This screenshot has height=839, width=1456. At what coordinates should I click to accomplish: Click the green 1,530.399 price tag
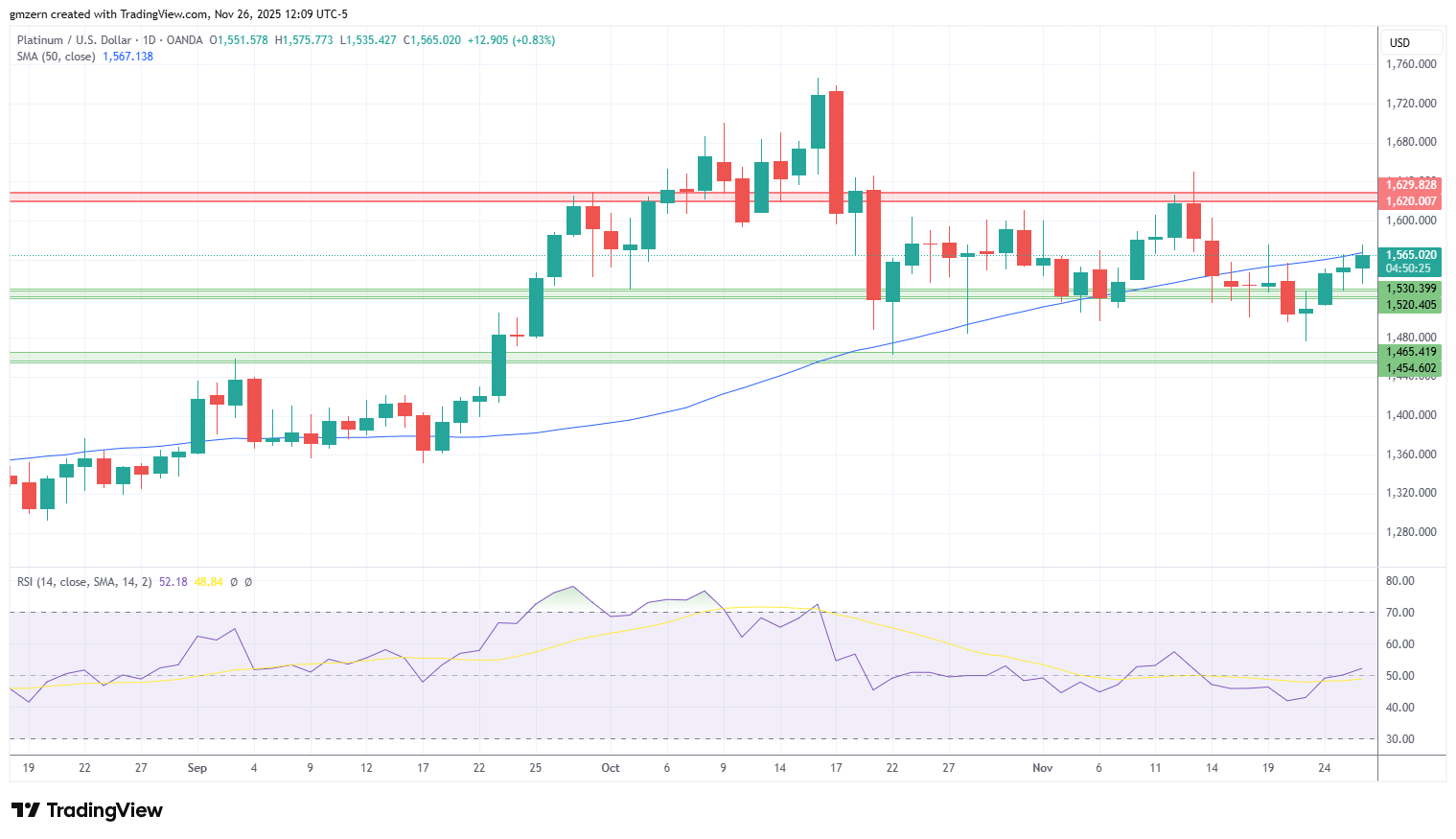click(1411, 289)
